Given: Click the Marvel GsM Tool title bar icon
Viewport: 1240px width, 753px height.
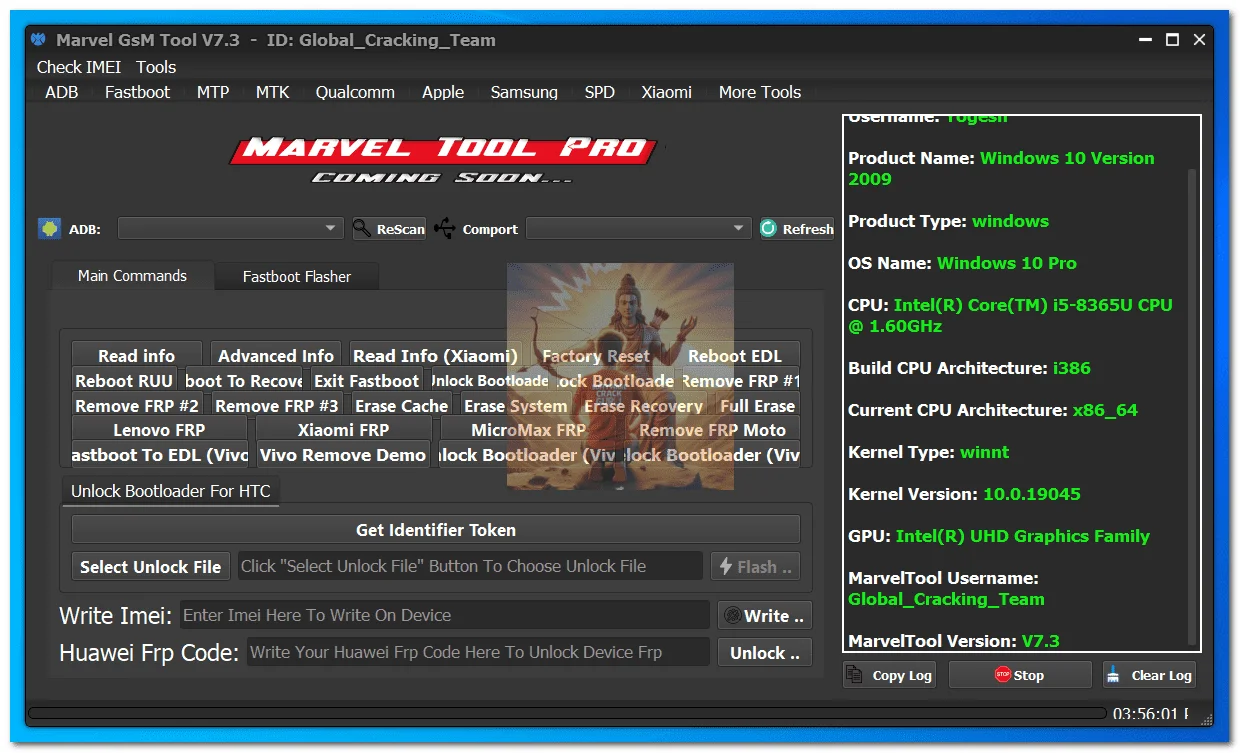Looking at the screenshot, I should click(x=39, y=40).
